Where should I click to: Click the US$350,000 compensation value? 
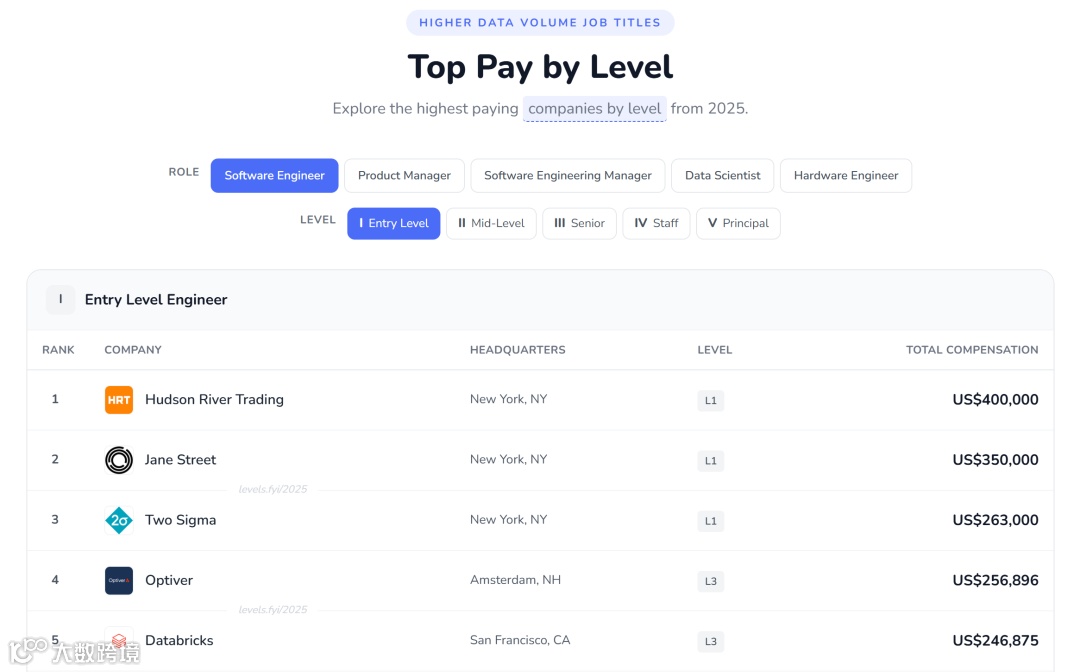[x=995, y=460]
